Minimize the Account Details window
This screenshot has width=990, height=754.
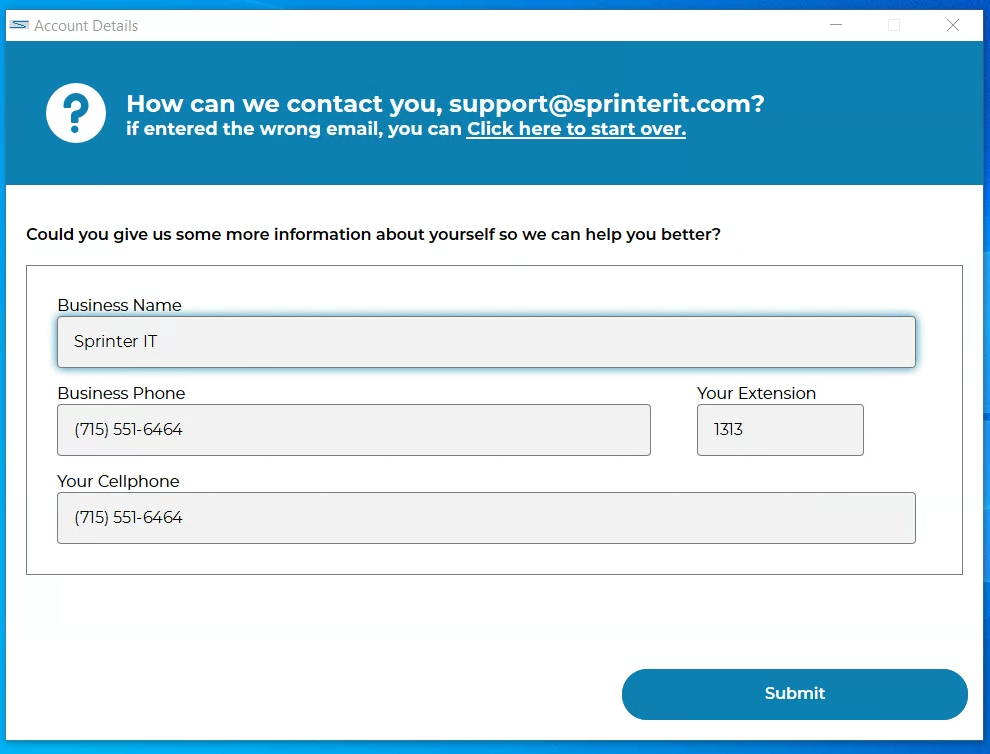point(836,25)
